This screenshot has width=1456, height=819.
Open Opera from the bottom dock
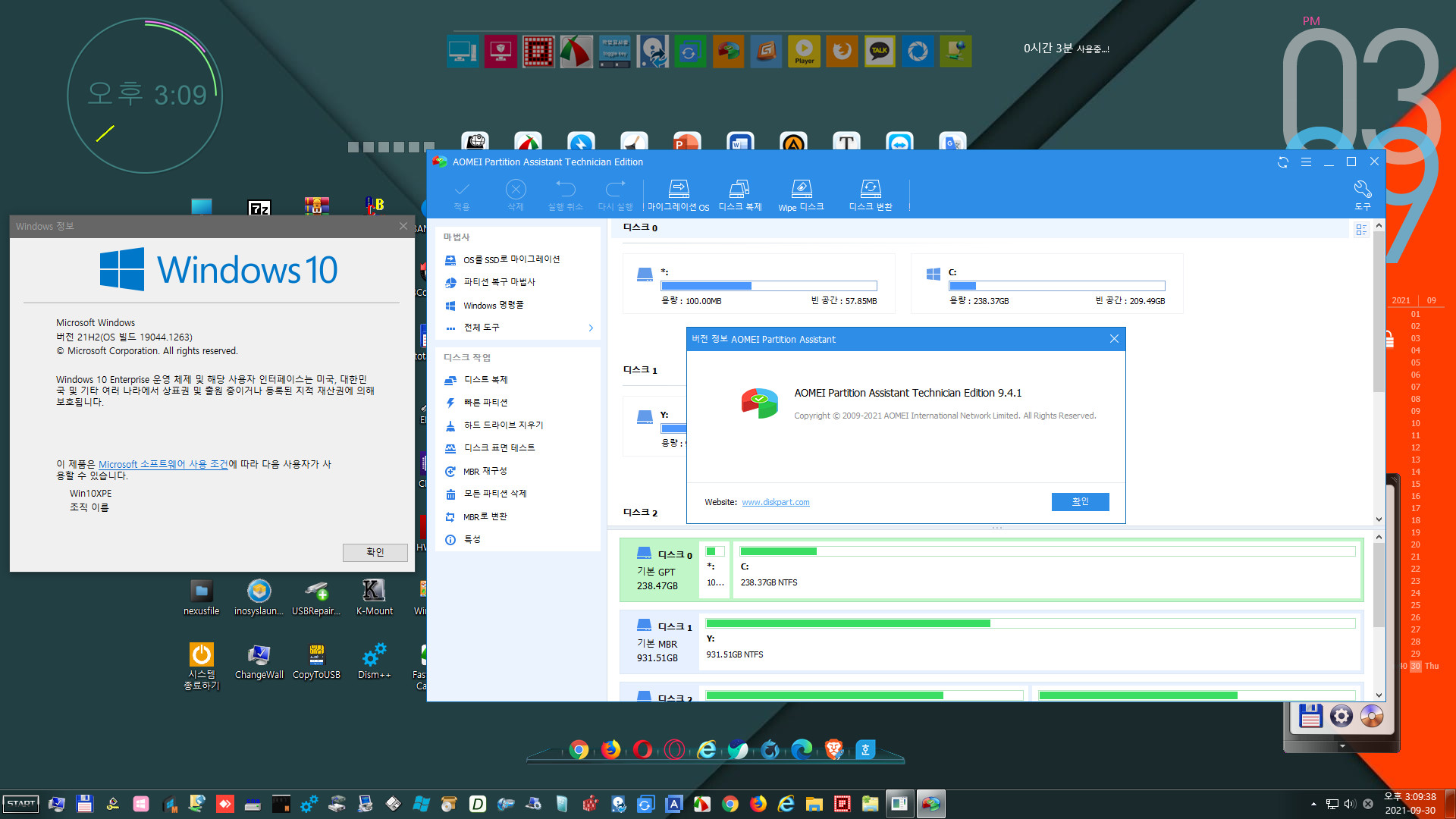click(x=642, y=750)
